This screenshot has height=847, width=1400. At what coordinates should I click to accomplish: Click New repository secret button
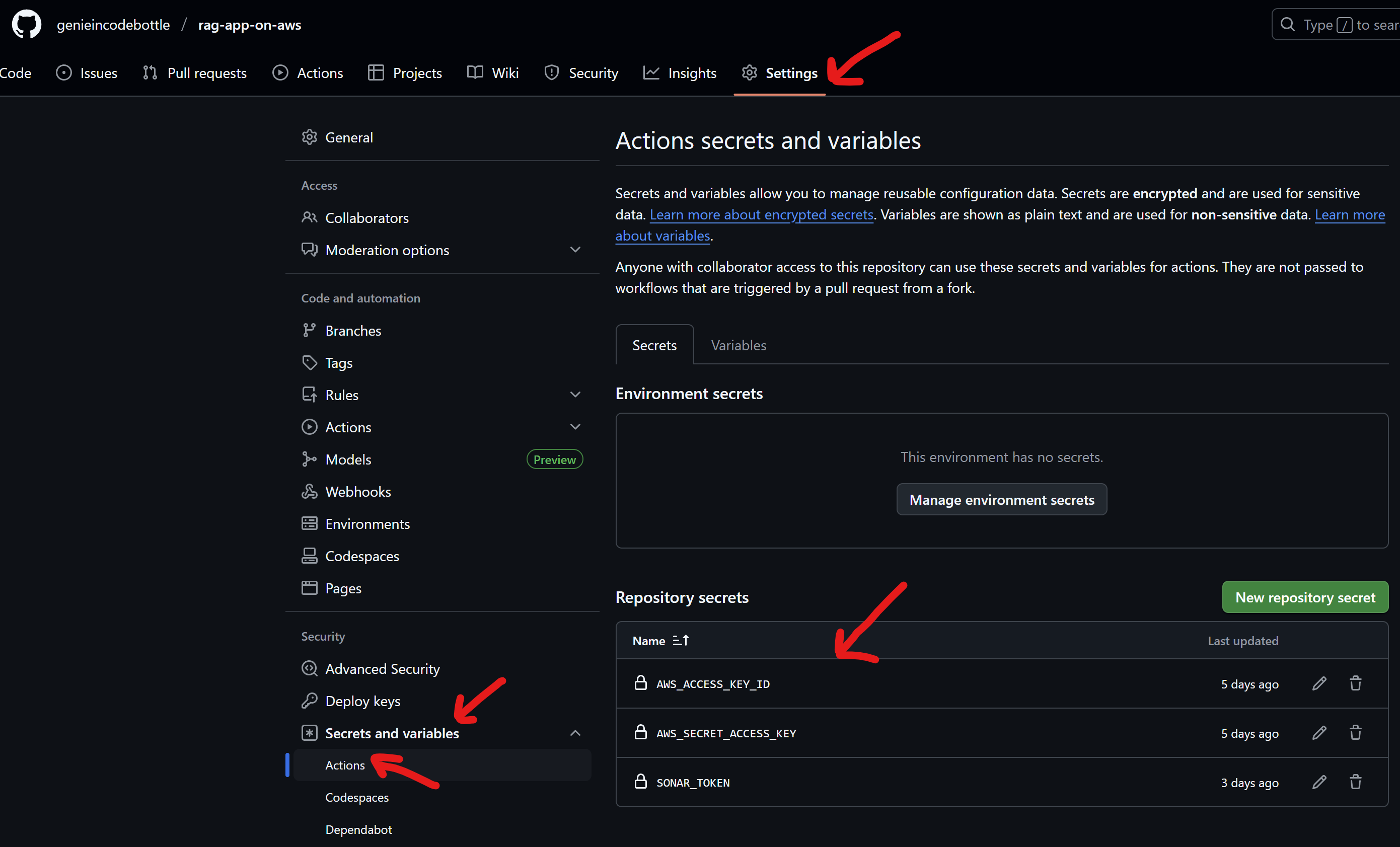coord(1304,597)
